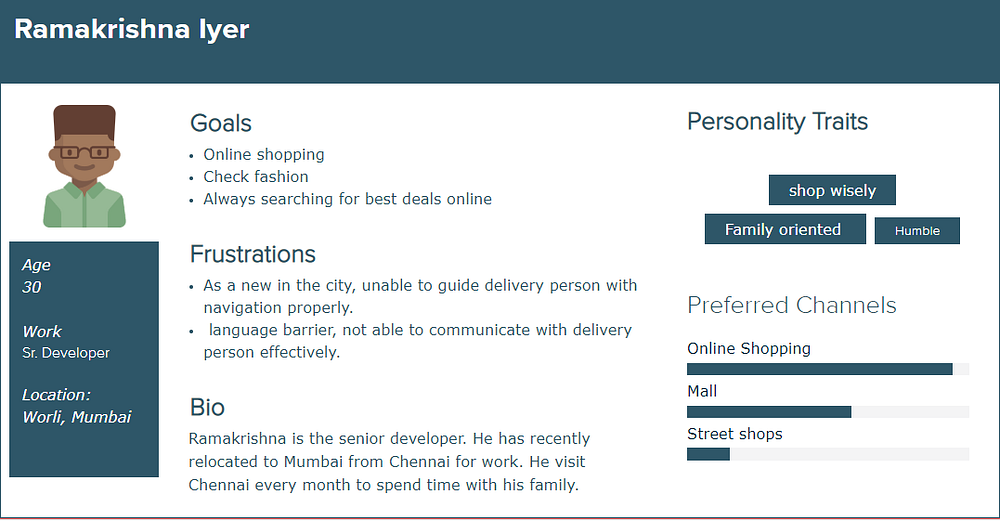This screenshot has width=1000, height=521.
Task: Click the 'Worli, Mumbai' location text
Action: 77,417
